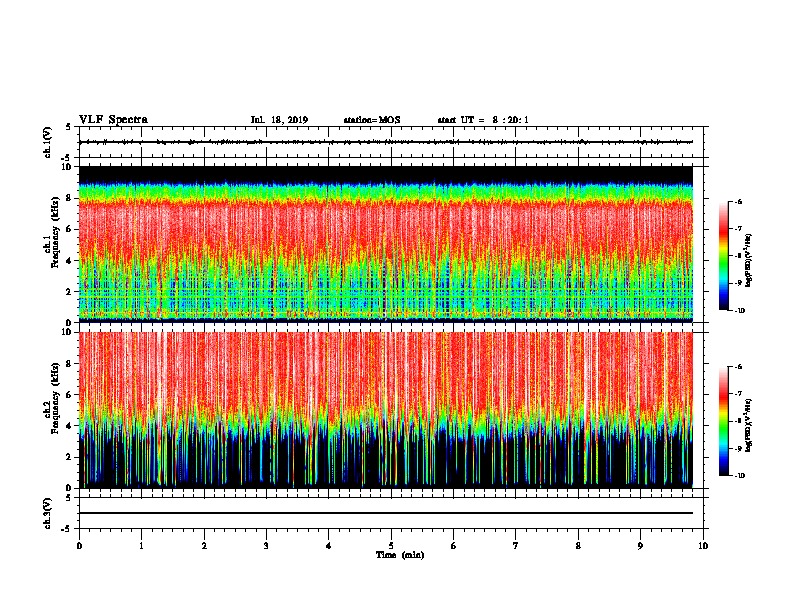Click the "-10" label on ch.2 colorbar
792x612 pixels.
pos(740,476)
